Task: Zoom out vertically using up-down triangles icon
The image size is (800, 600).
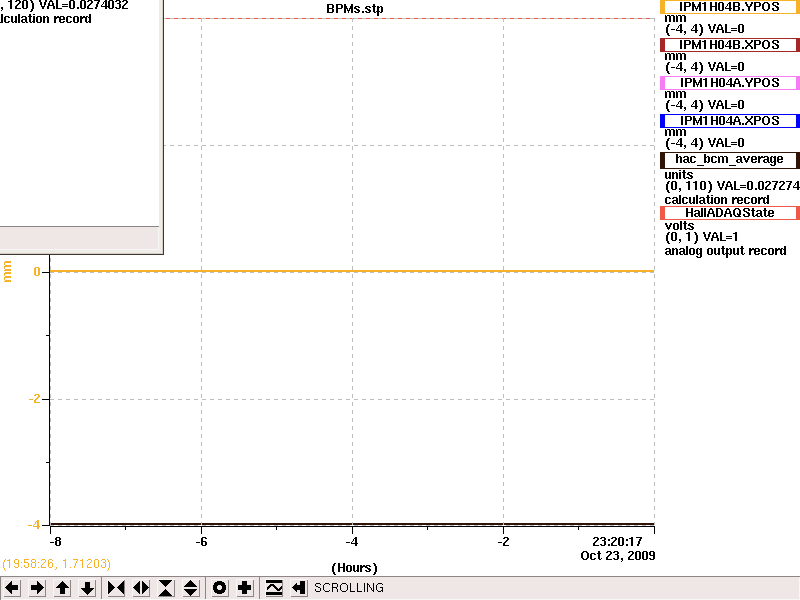Action: click(190, 588)
